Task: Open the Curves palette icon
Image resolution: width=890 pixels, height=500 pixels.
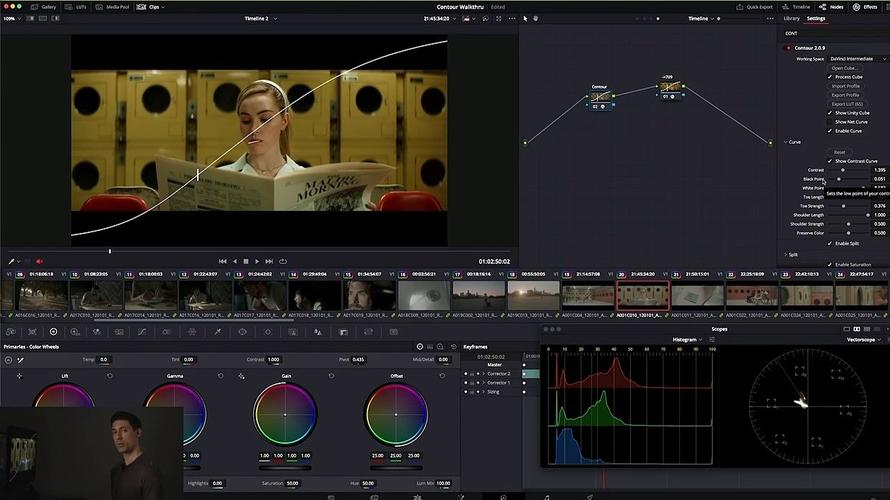Action: point(142,332)
